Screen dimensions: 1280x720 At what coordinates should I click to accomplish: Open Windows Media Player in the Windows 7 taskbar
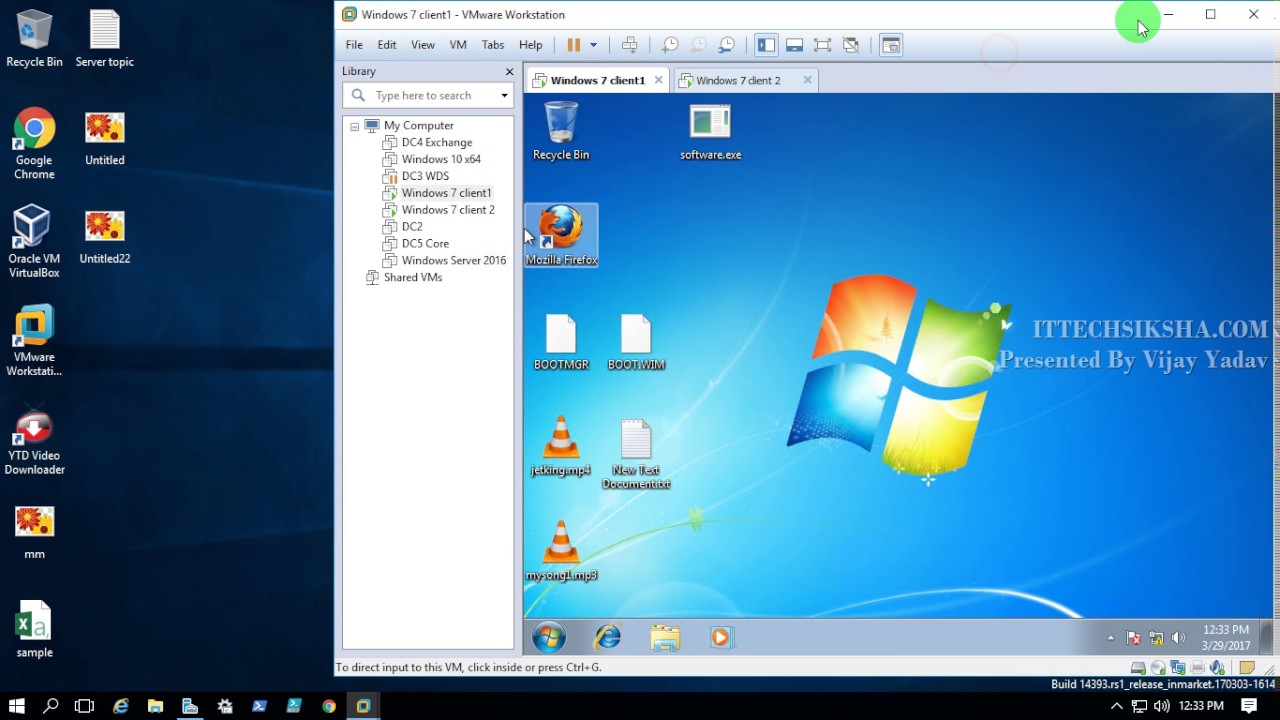point(721,637)
